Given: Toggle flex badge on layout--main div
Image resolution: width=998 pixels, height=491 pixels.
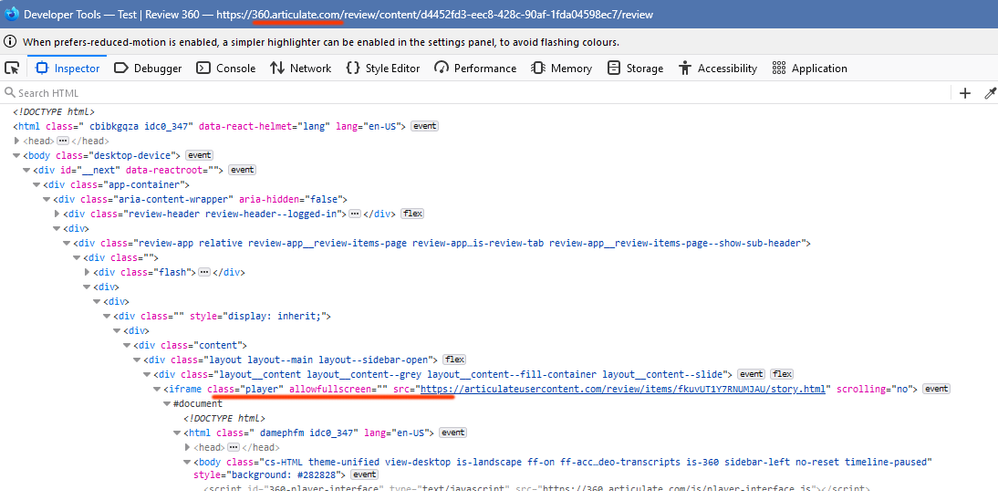Looking at the screenshot, I should 455,359.
